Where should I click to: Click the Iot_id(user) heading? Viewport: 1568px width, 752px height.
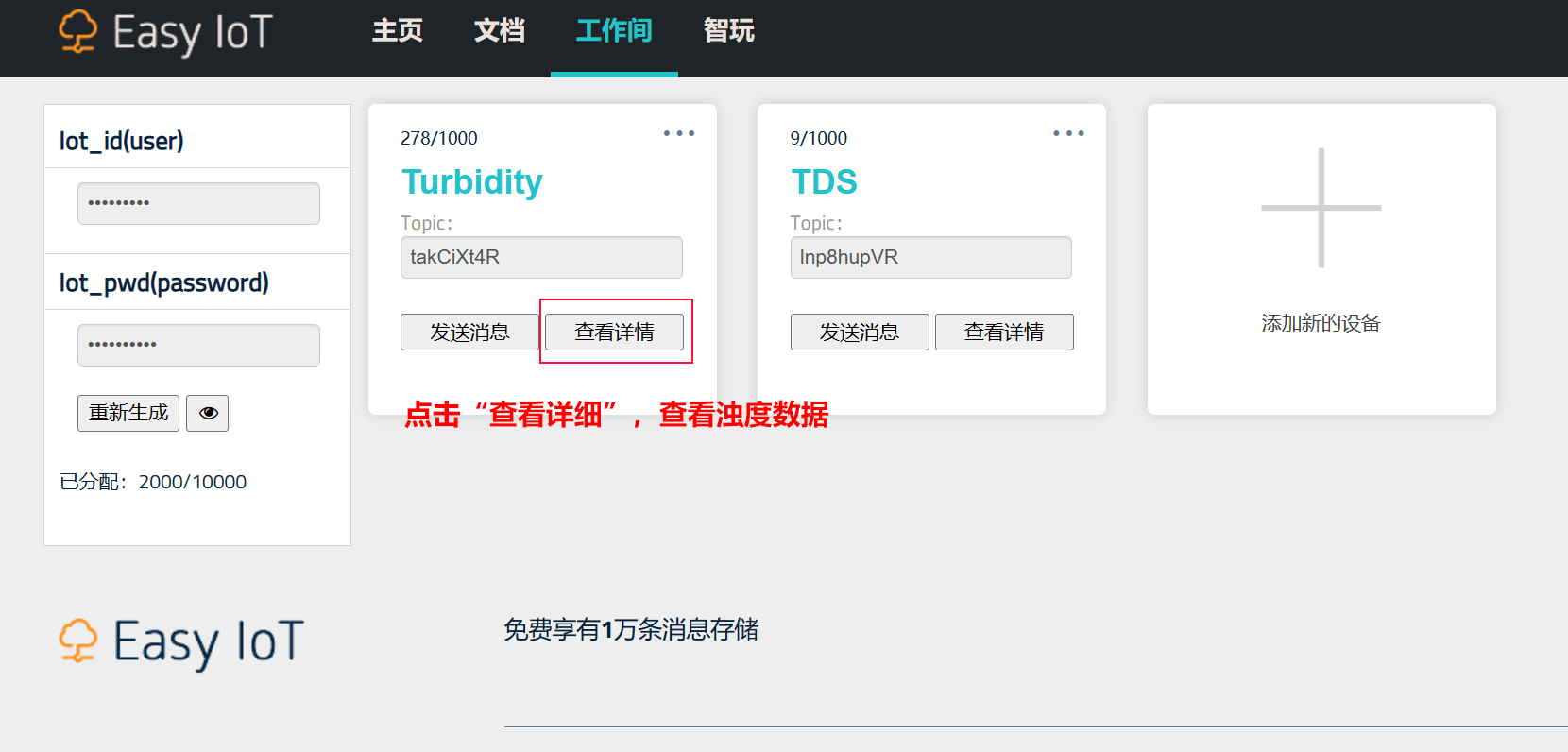(122, 142)
